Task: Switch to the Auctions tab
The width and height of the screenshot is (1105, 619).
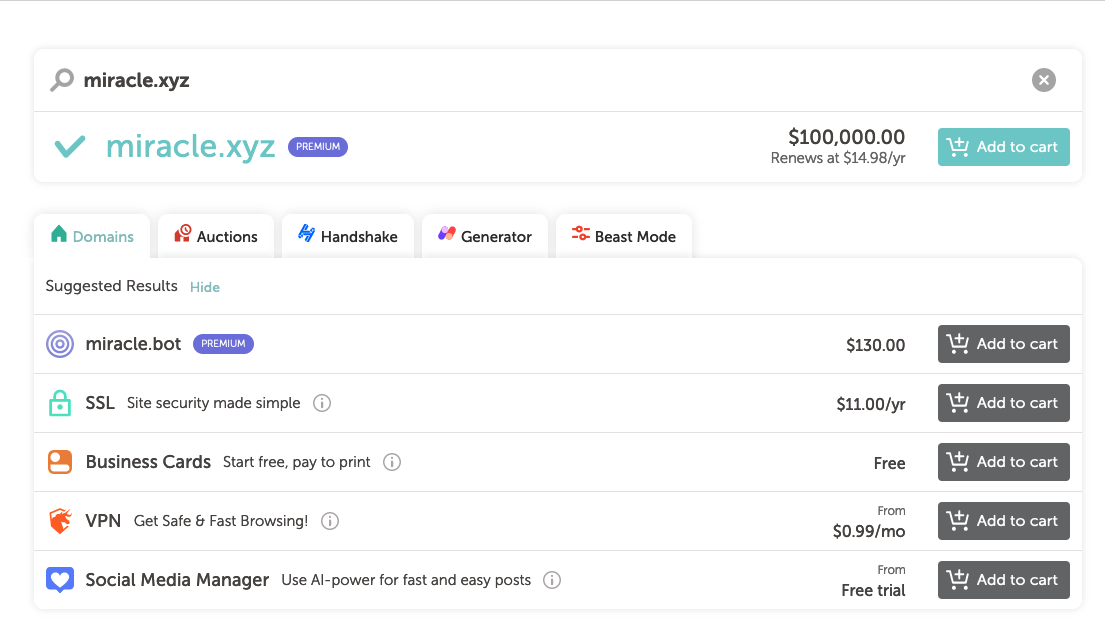Action: coord(216,236)
